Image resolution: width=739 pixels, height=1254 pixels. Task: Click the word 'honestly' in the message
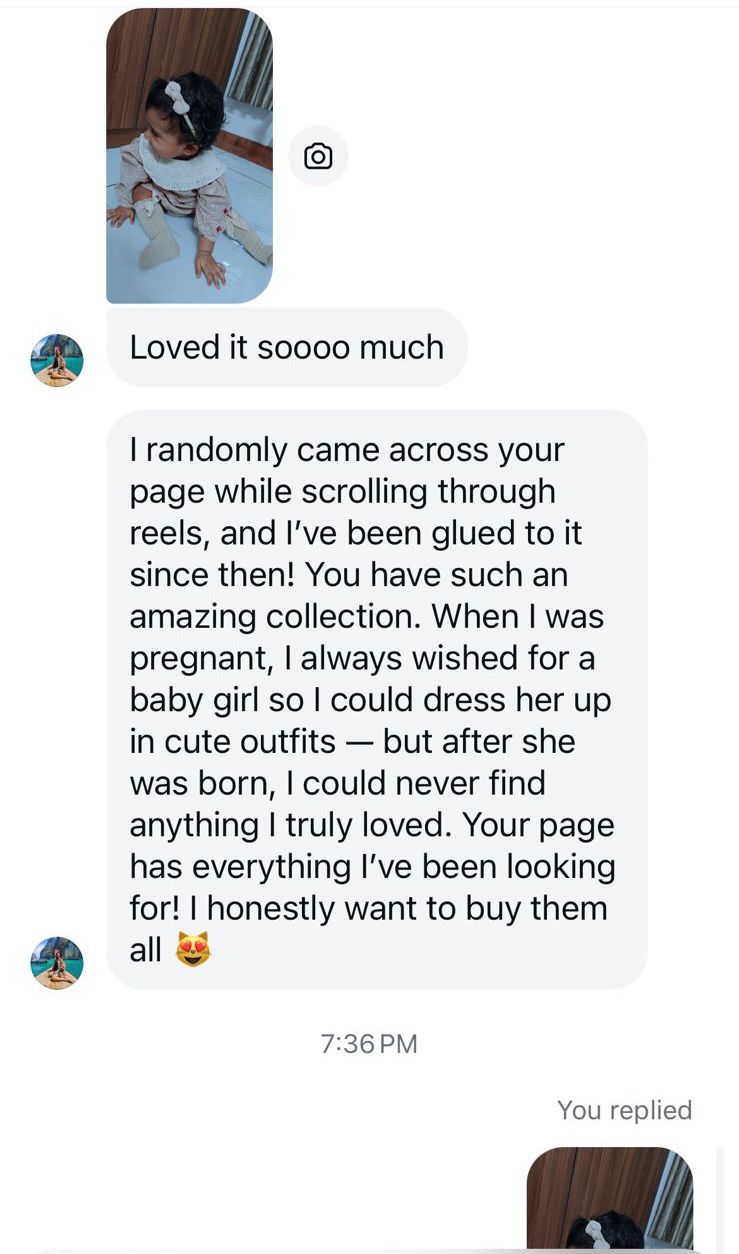click(x=271, y=908)
